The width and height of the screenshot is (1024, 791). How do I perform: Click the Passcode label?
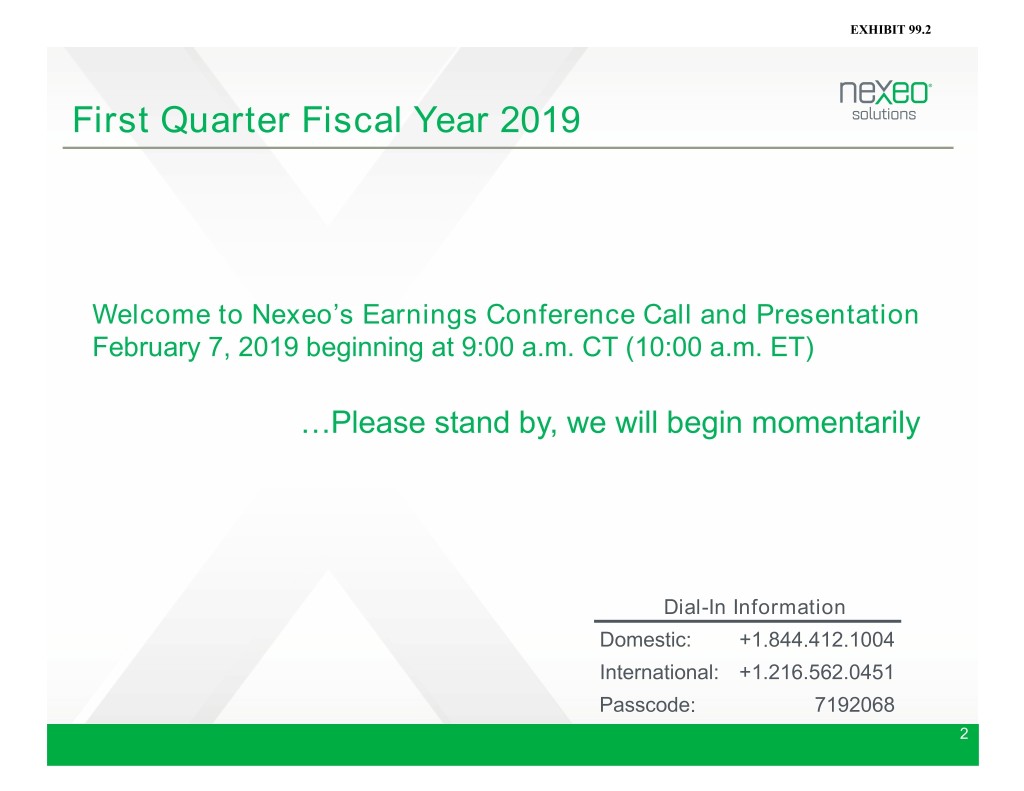pyautogui.click(x=646, y=705)
